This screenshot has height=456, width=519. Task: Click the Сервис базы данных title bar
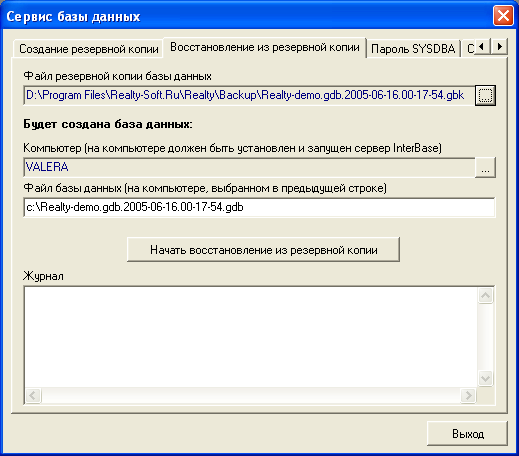pyautogui.click(x=247, y=16)
